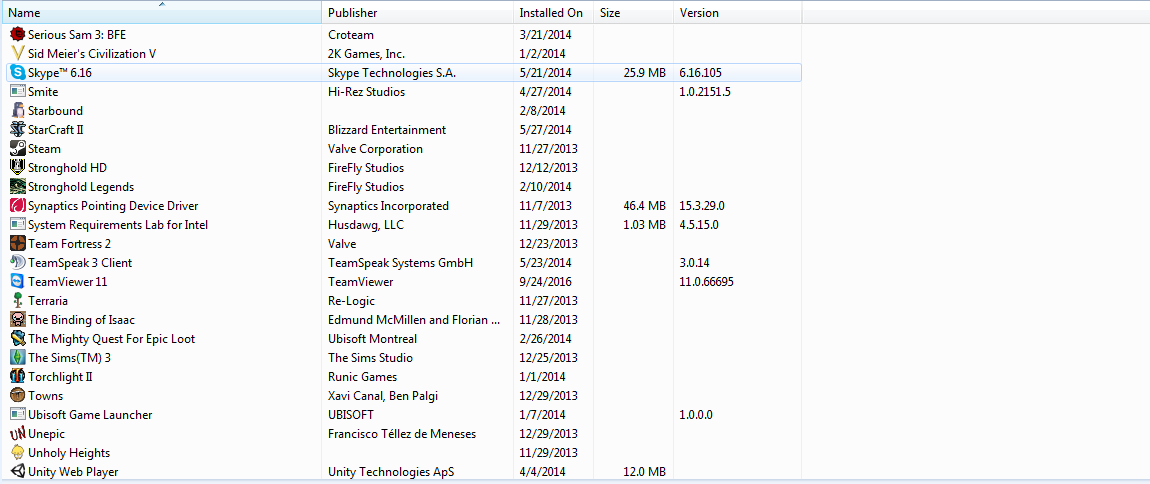
Task: Select the Terraria entry name
Action: click(x=48, y=301)
